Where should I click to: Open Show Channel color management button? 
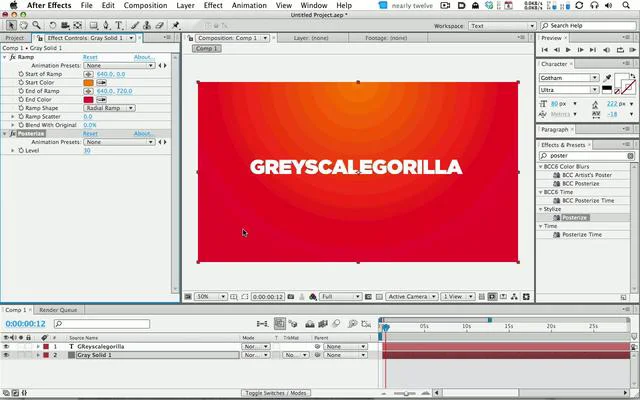(x=313, y=297)
